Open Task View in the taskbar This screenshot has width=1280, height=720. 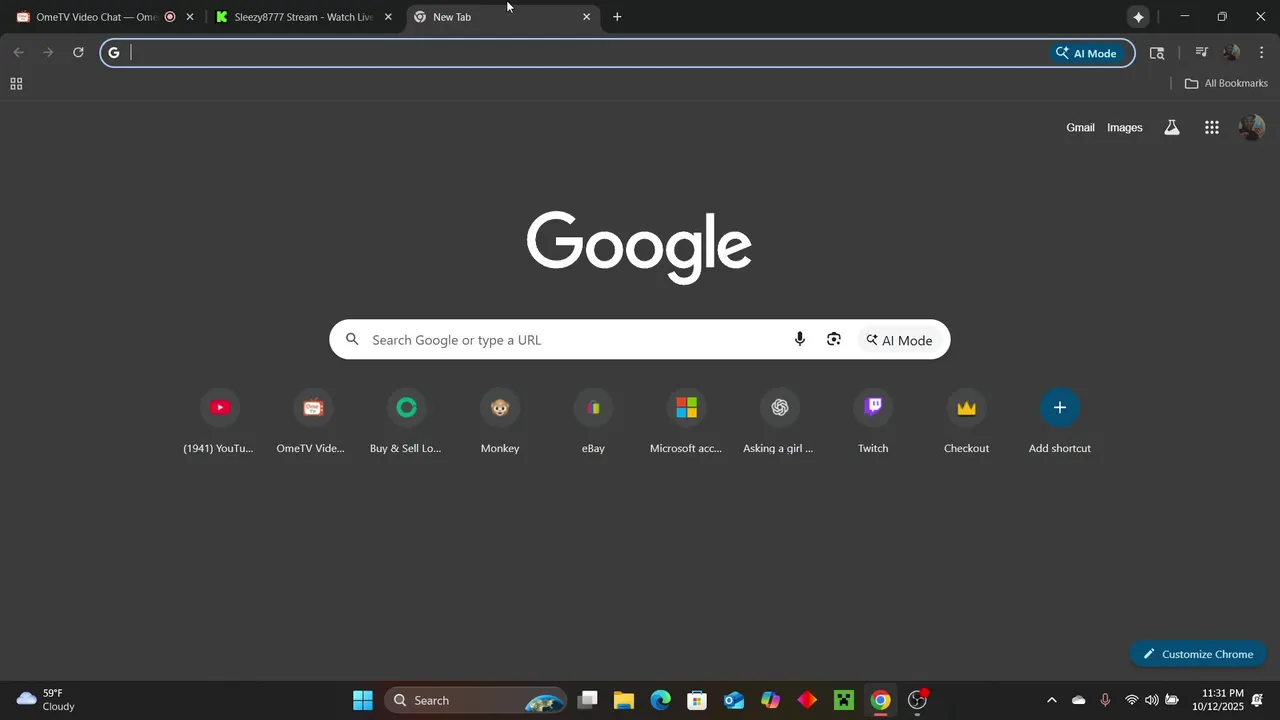(588, 700)
